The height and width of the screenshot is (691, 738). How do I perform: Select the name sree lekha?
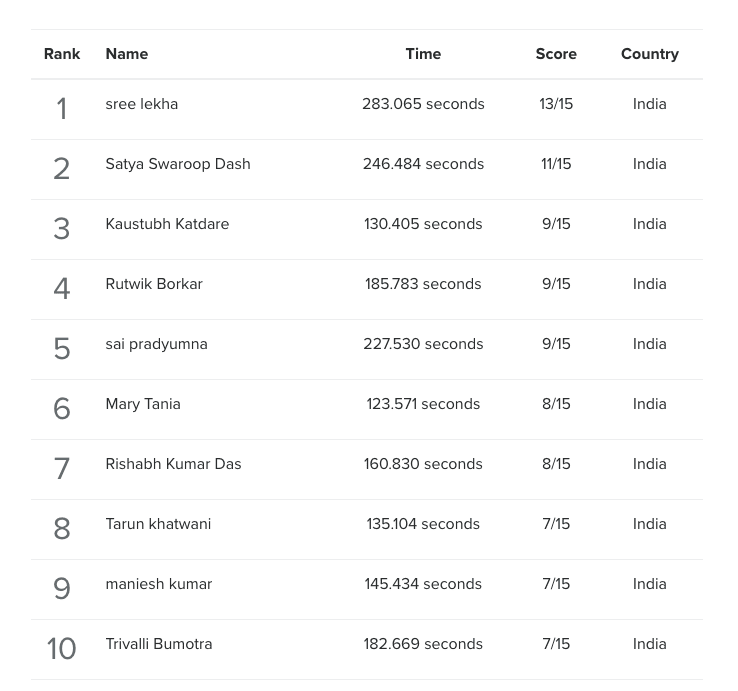(x=142, y=104)
